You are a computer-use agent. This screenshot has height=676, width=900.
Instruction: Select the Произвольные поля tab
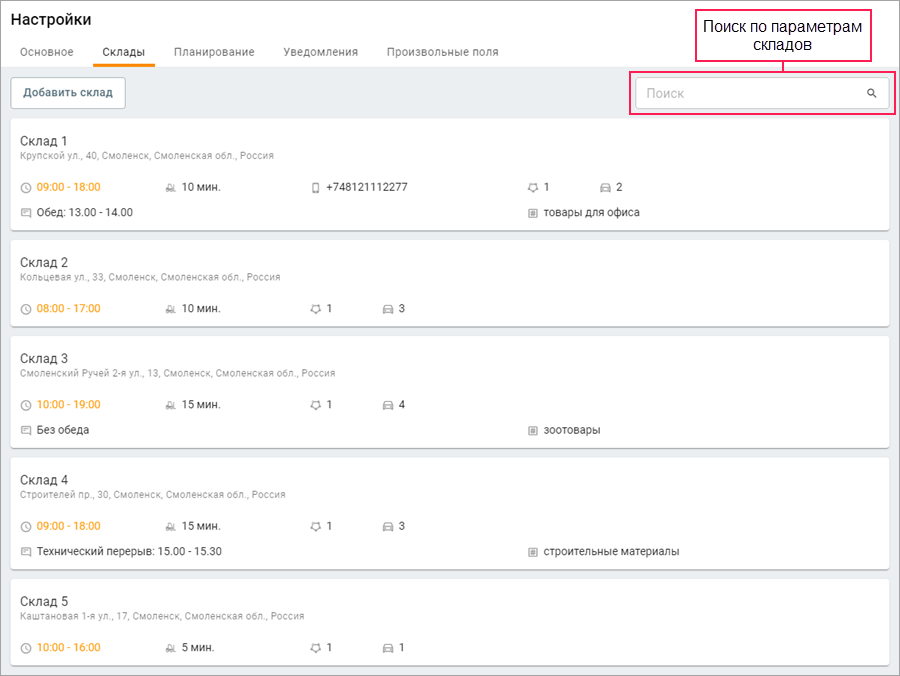[442, 52]
